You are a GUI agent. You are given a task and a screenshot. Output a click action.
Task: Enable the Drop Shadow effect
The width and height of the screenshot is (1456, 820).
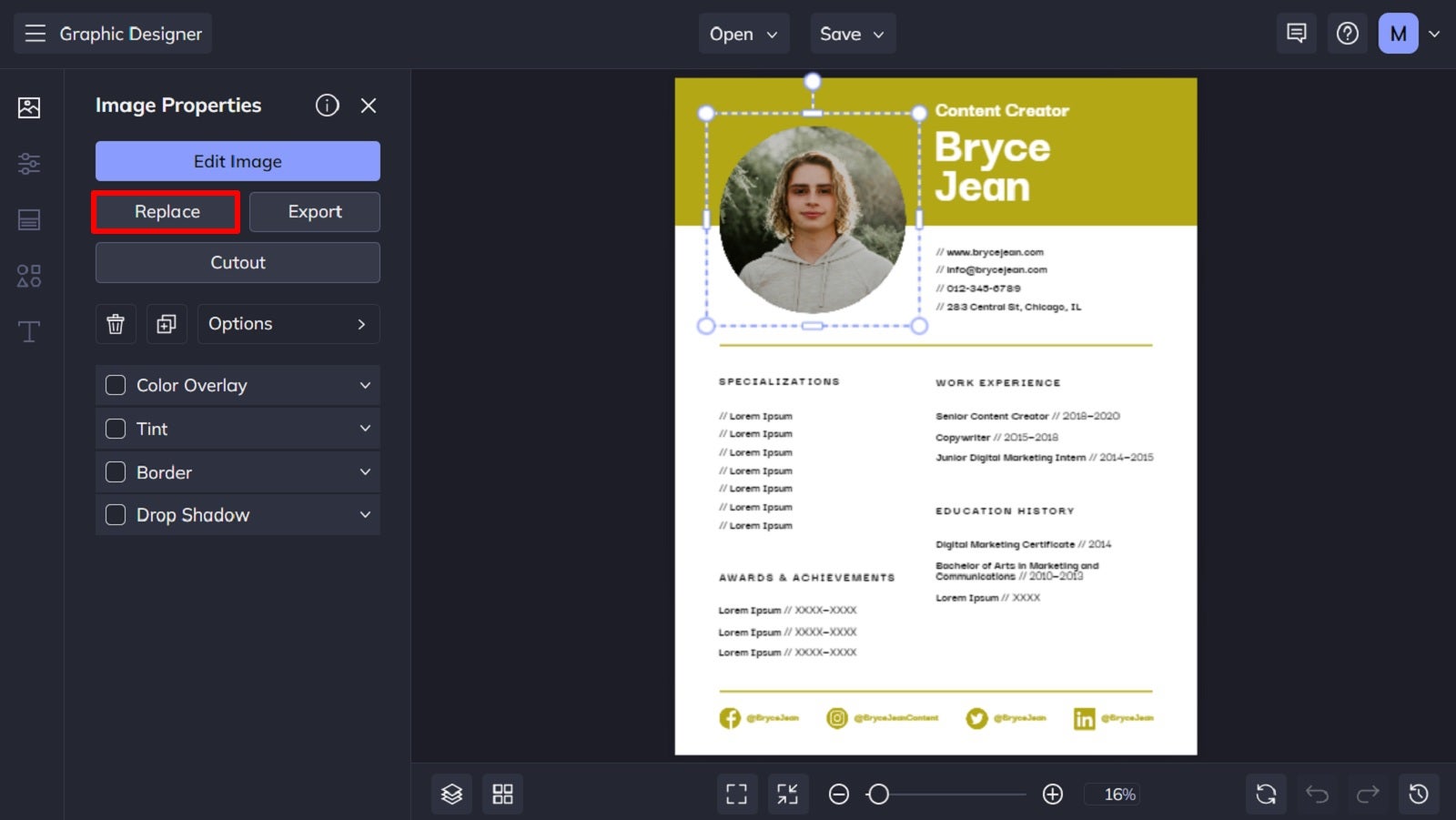tap(116, 514)
